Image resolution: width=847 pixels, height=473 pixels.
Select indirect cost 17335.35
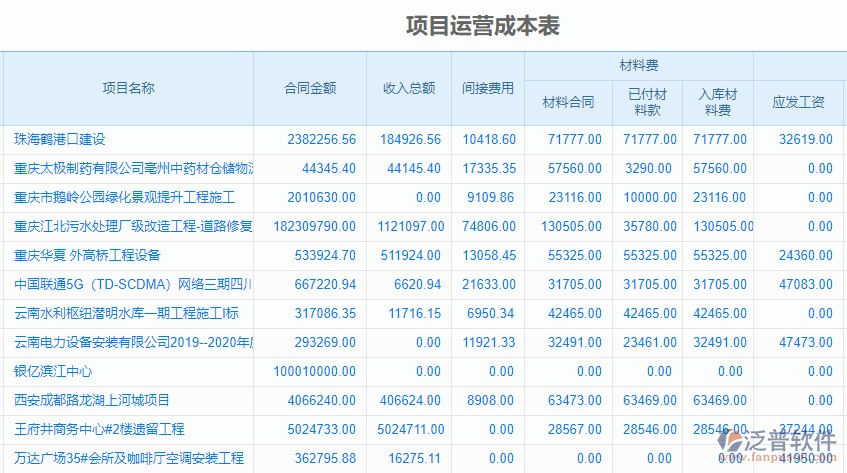(489, 169)
